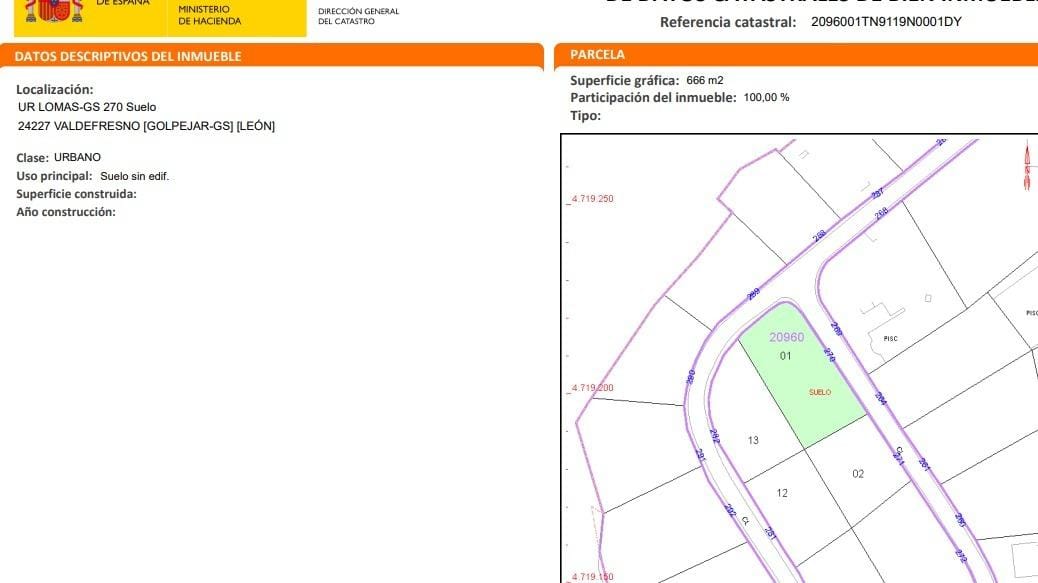Click the 4.719.250 coordinate label
The image size is (1038, 583).
(x=592, y=199)
